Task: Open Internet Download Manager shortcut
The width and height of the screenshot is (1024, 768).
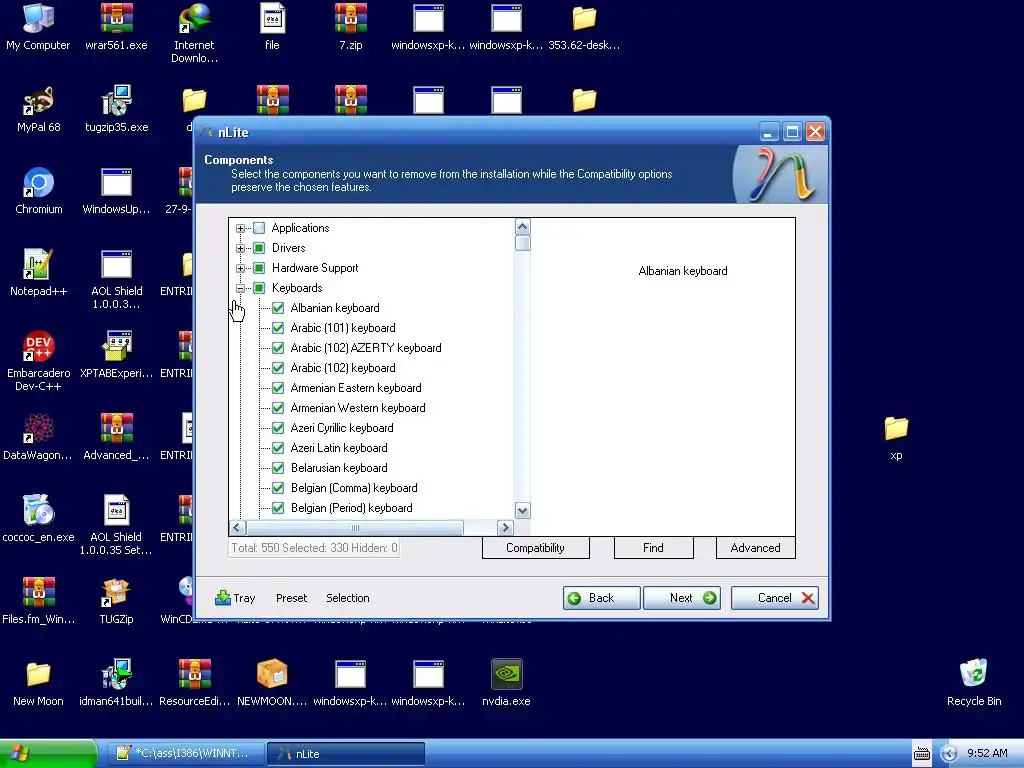Action: point(194,33)
